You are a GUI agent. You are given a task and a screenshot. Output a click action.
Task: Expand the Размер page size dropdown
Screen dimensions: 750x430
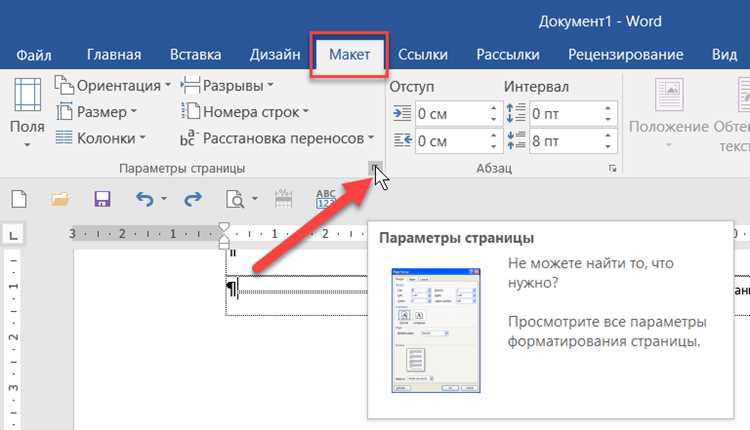click(97, 112)
